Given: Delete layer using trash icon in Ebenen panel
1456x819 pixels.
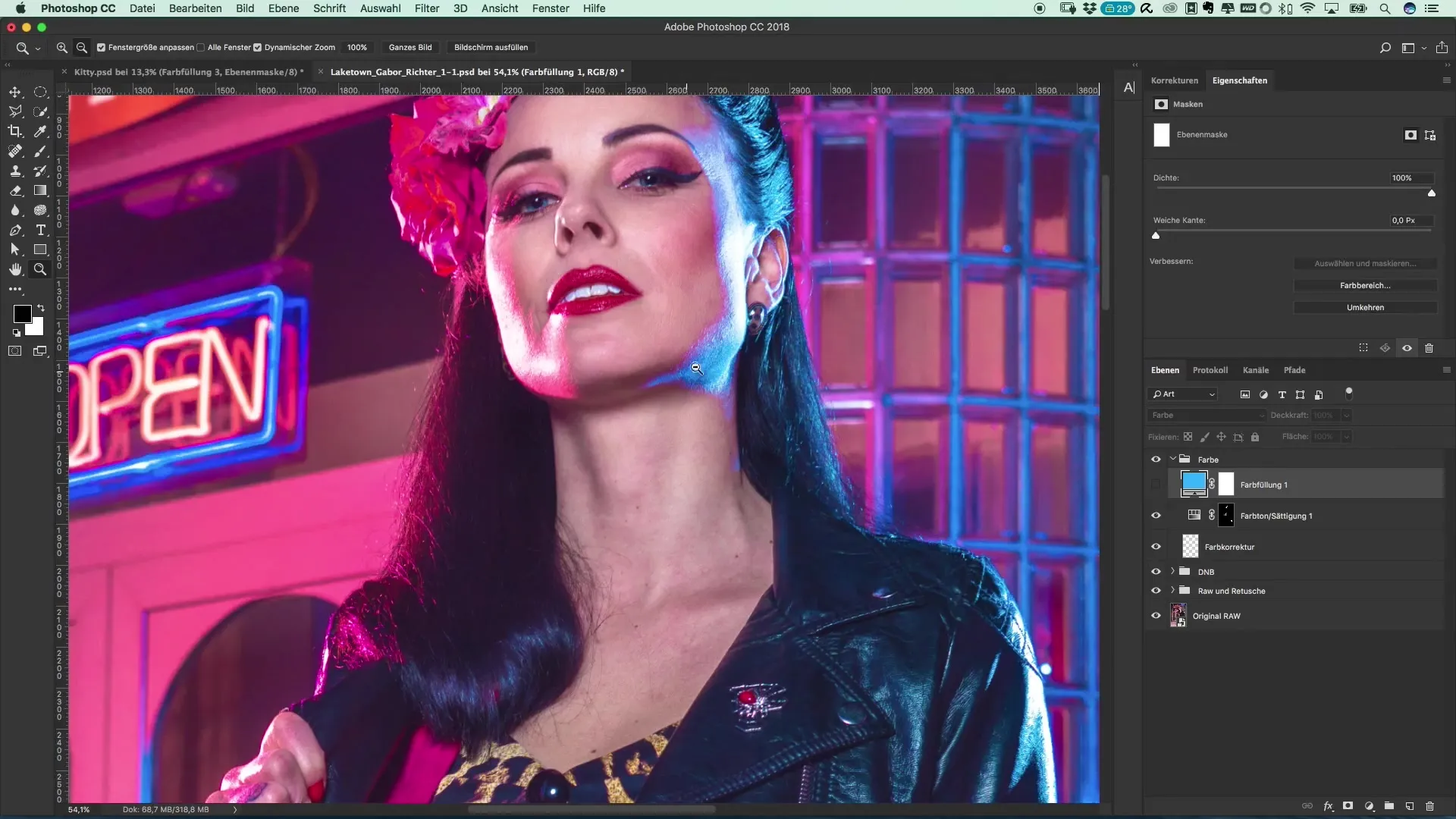Looking at the screenshot, I should point(1429,806).
